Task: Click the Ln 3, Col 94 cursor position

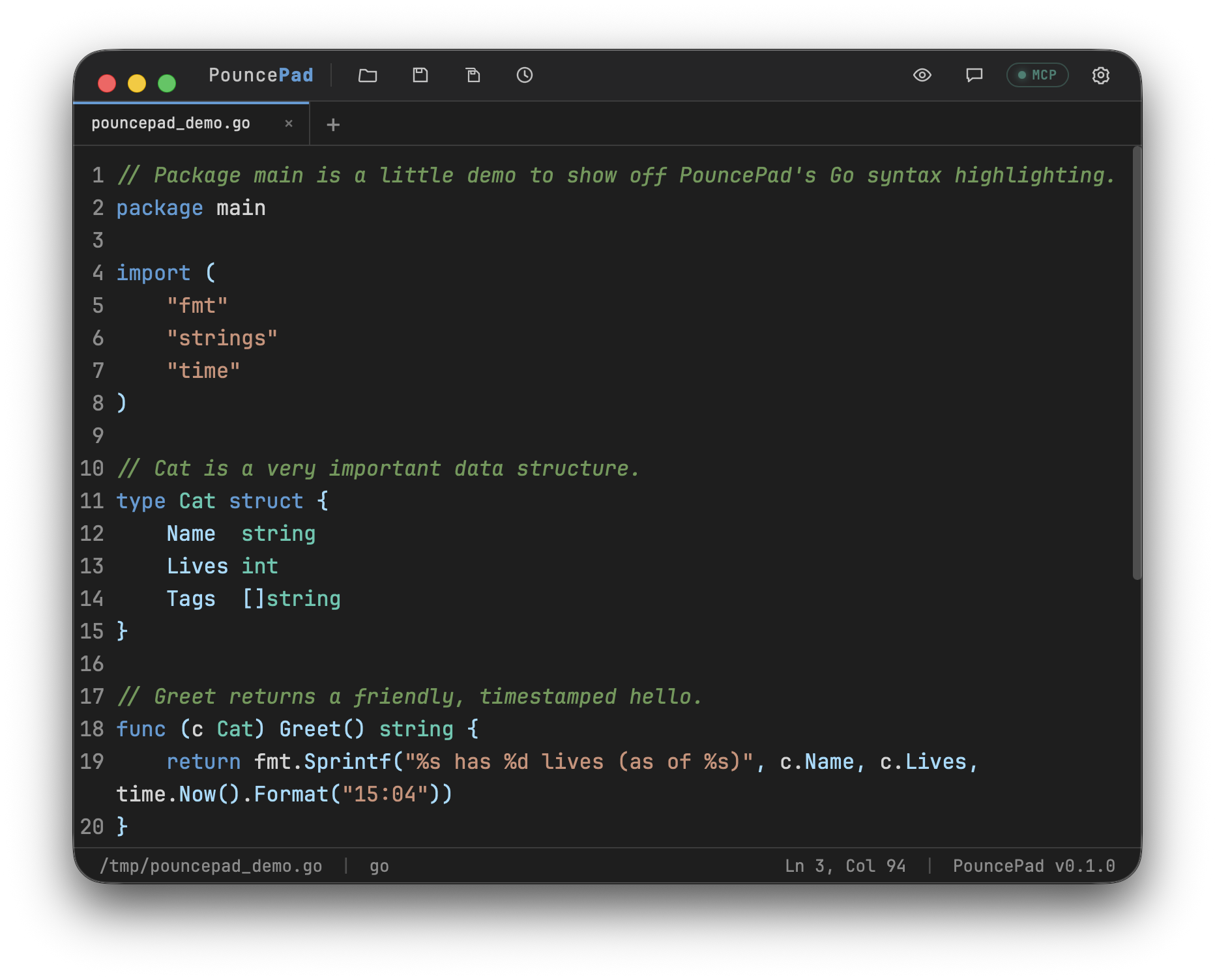Action: pos(845,866)
